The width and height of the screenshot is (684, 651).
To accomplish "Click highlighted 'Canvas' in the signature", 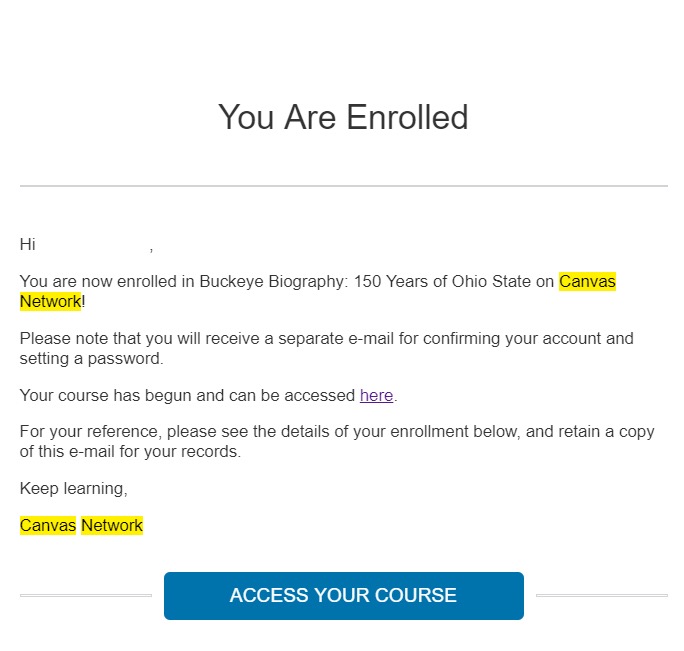I will tap(48, 525).
